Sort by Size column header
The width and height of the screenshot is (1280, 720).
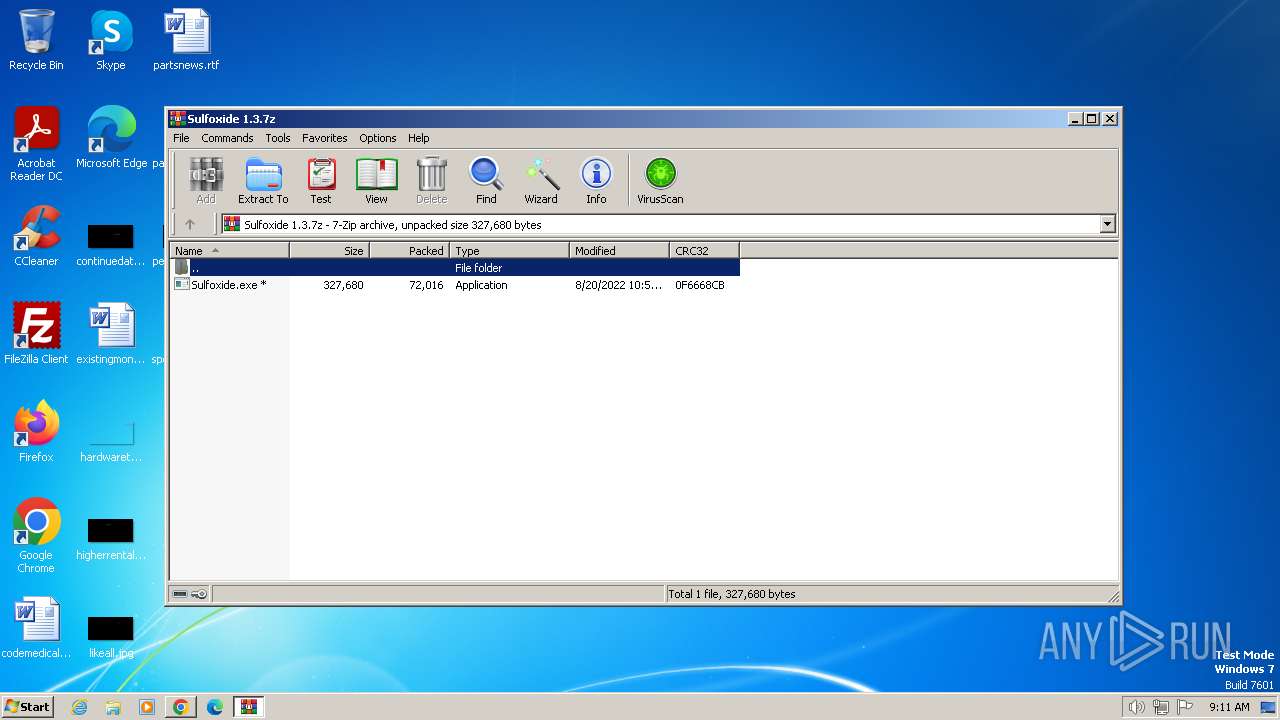(330, 251)
